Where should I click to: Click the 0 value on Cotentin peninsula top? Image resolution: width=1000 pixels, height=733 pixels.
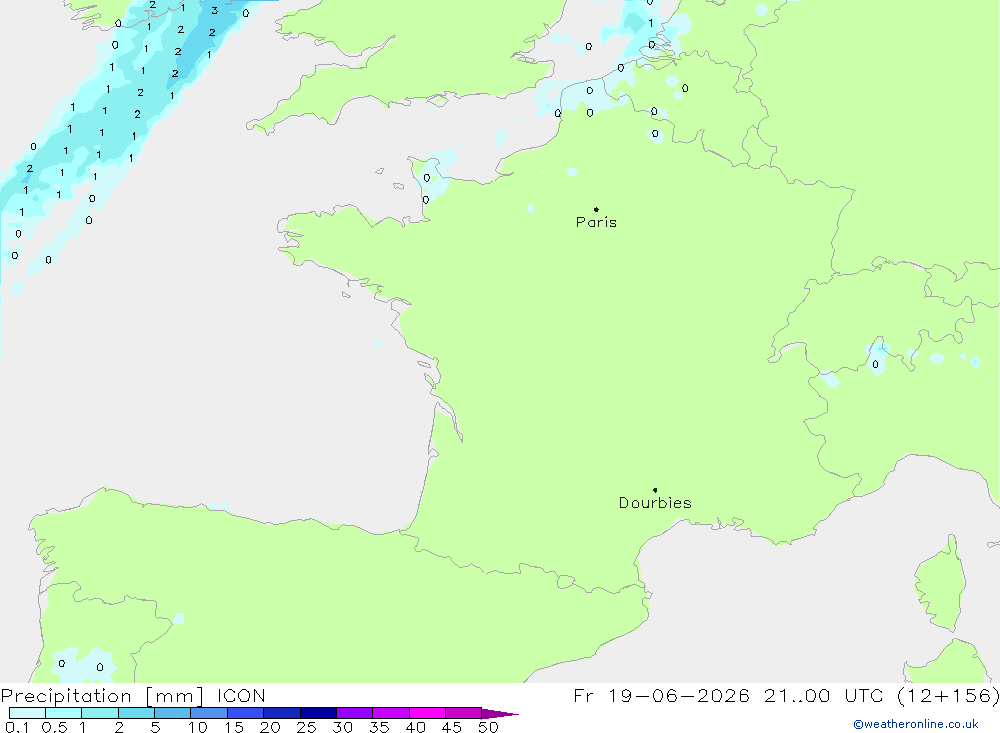427,178
